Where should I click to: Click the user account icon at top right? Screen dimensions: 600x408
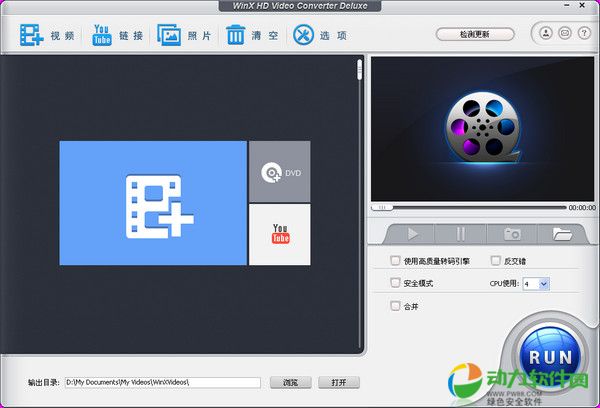546,33
